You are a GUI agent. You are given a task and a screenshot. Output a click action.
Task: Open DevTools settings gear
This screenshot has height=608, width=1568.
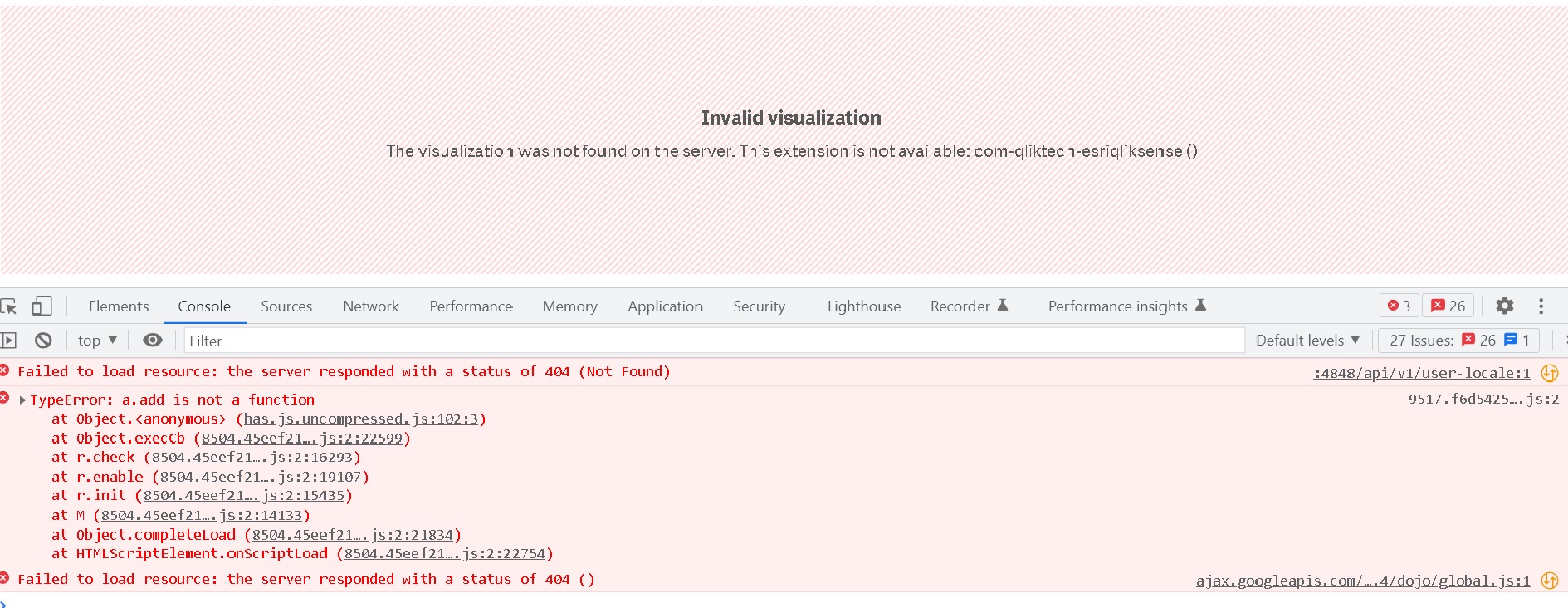pos(1504,306)
